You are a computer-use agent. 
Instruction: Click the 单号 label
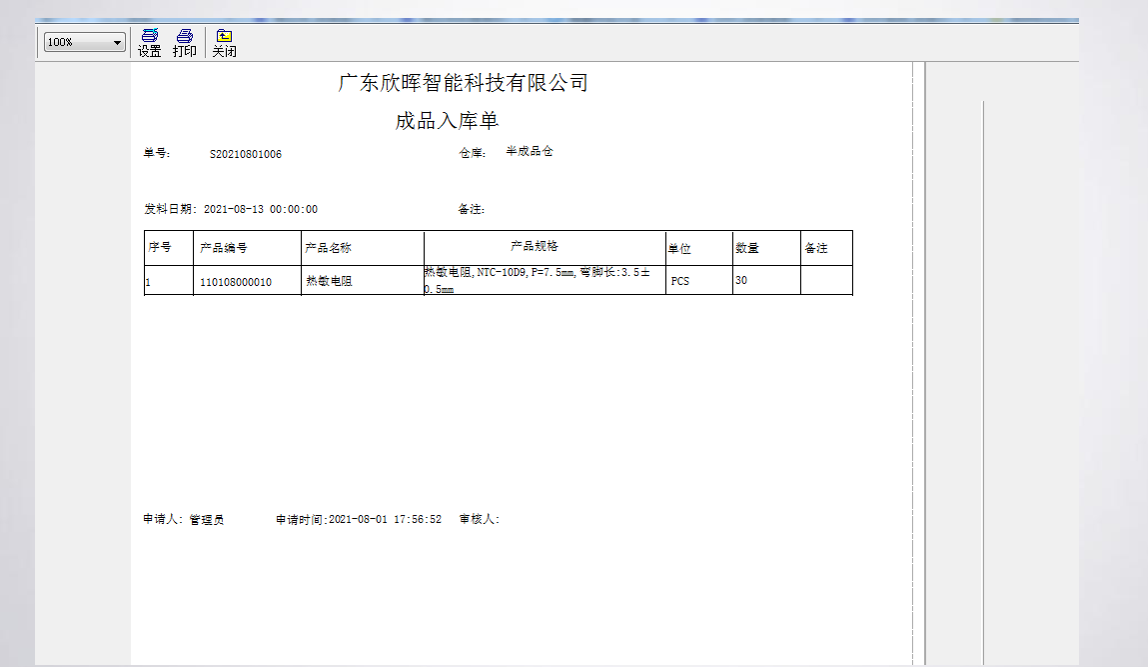pos(157,153)
